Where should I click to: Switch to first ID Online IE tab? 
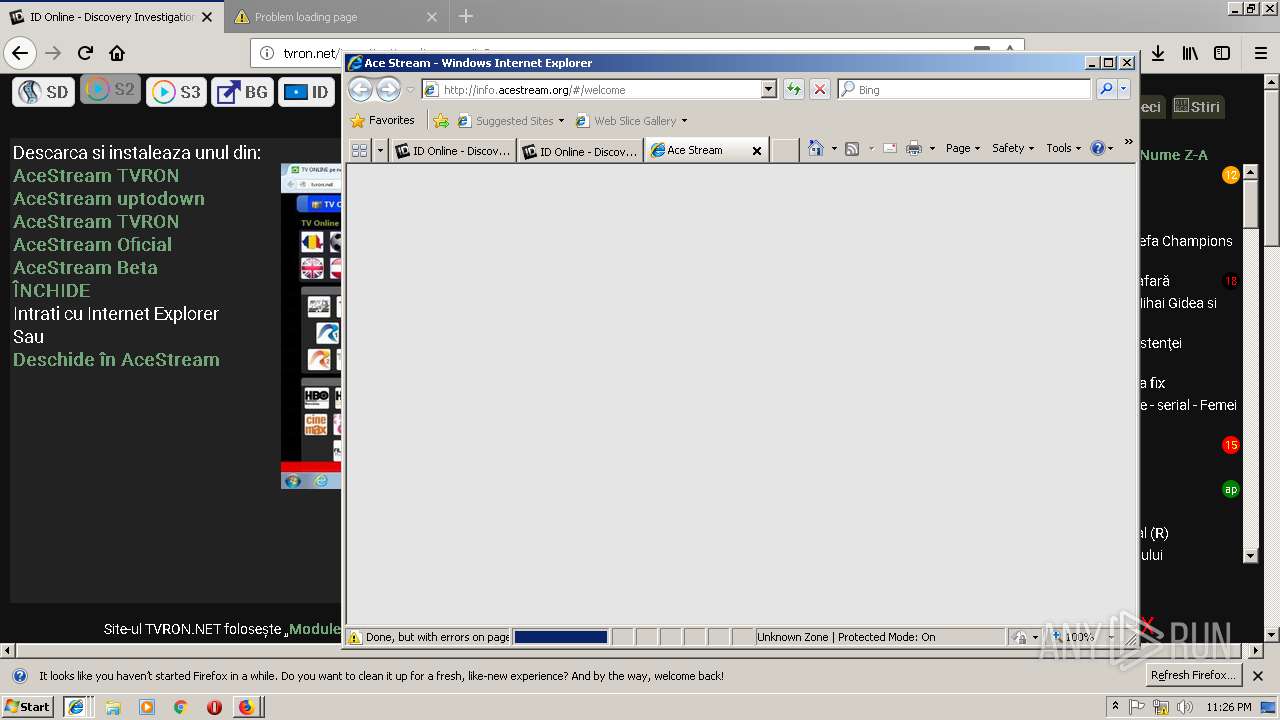pos(453,151)
